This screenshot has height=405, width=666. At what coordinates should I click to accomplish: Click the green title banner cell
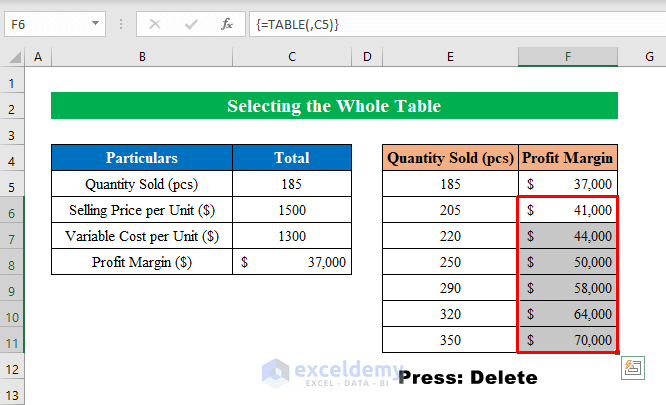tap(334, 106)
